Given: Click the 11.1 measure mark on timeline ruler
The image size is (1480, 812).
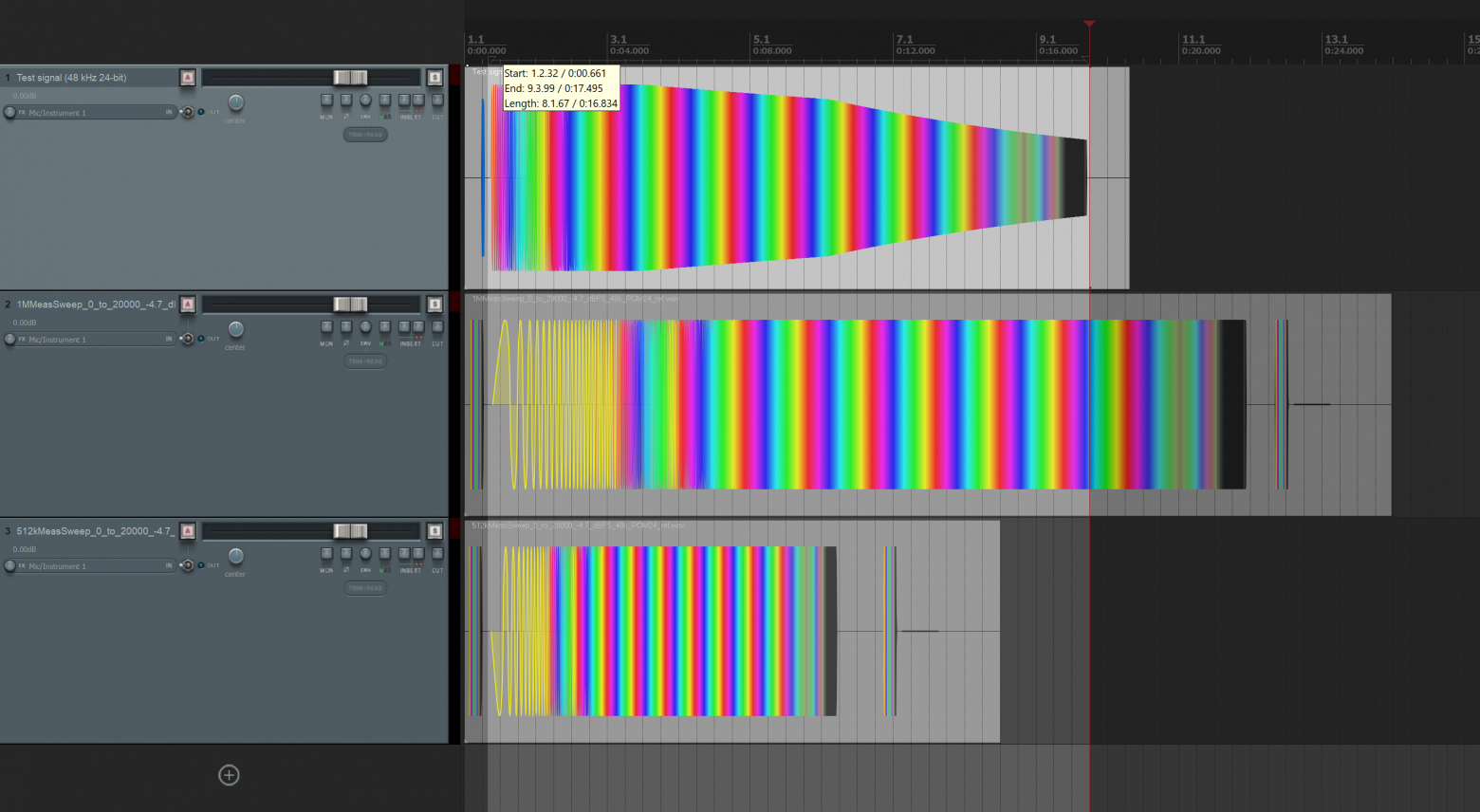Looking at the screenshot, I should click(x=1193, y=40).
